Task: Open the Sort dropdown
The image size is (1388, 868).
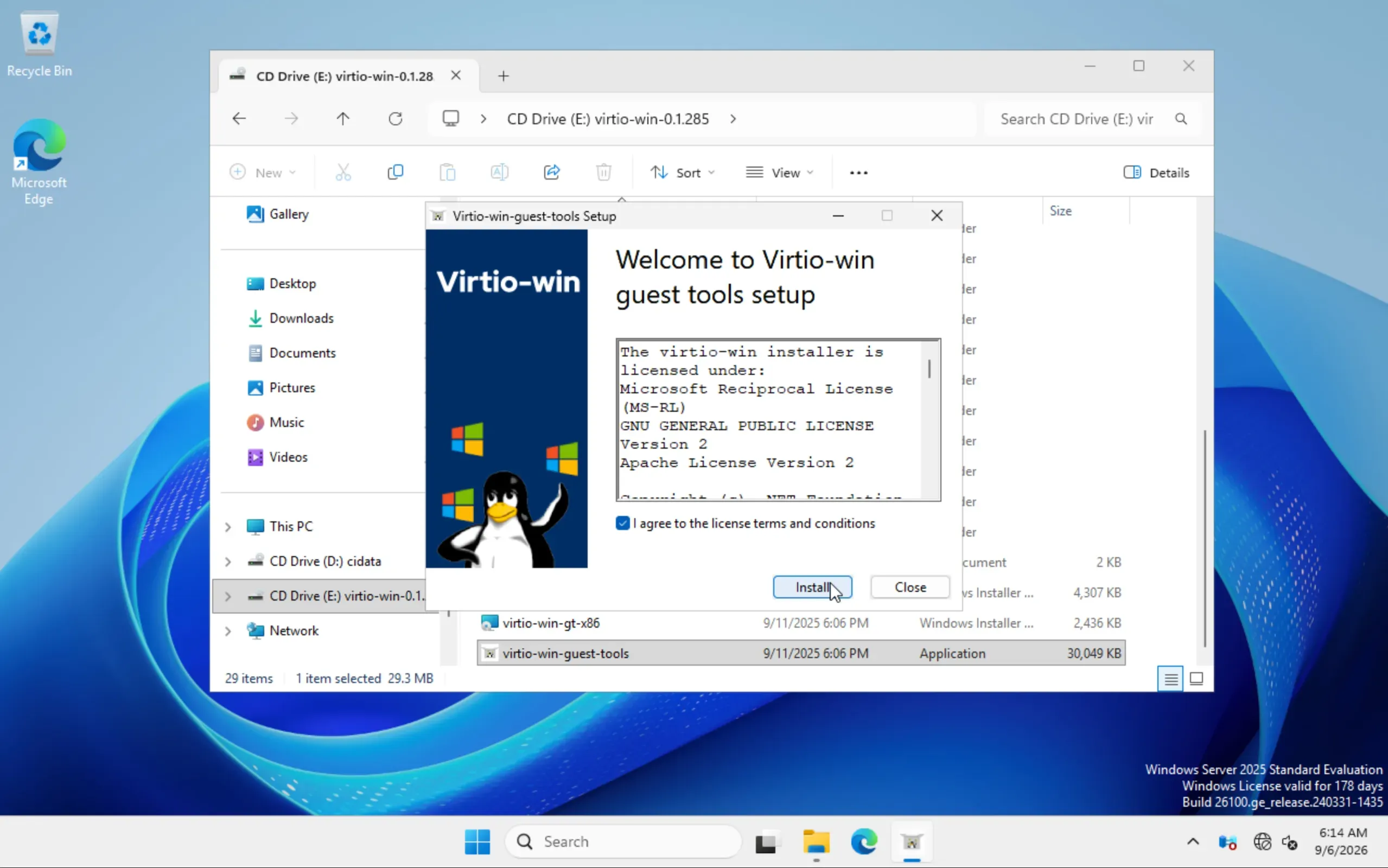Action: click(x=683, y=172)
